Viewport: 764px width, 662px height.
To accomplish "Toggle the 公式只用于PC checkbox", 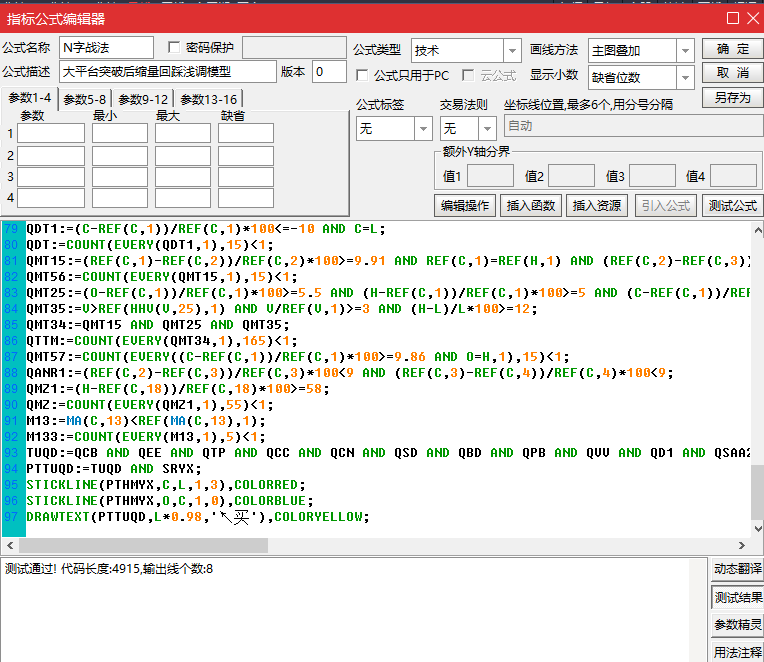I will coord(364,75).
